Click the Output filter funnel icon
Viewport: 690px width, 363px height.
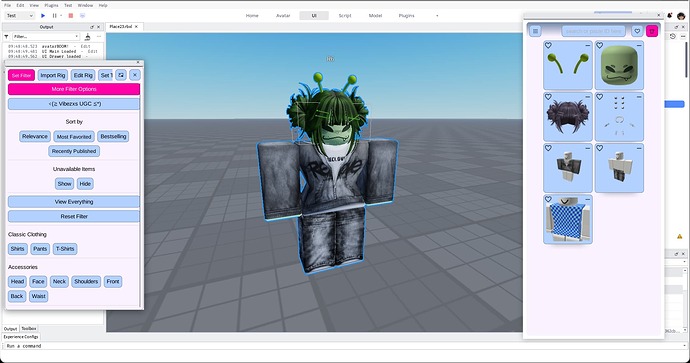[7, 37]
